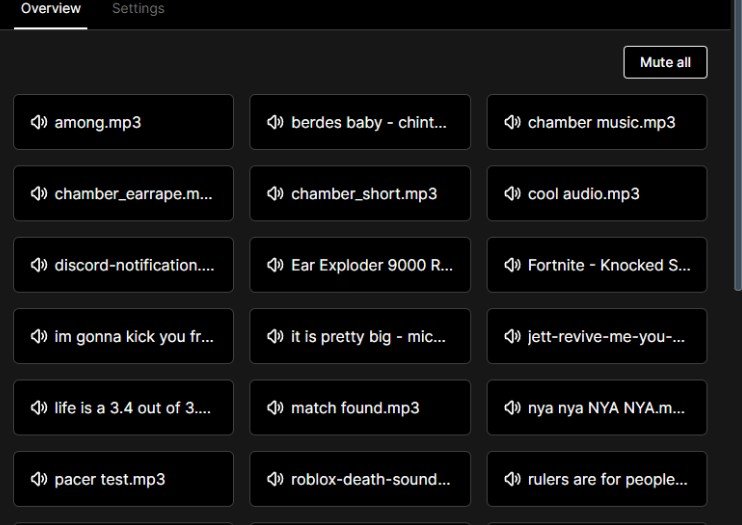Viewport: 742px width, 525px height.
Task: Switch to the Overview tab
Action: click(x=51, y=9)
